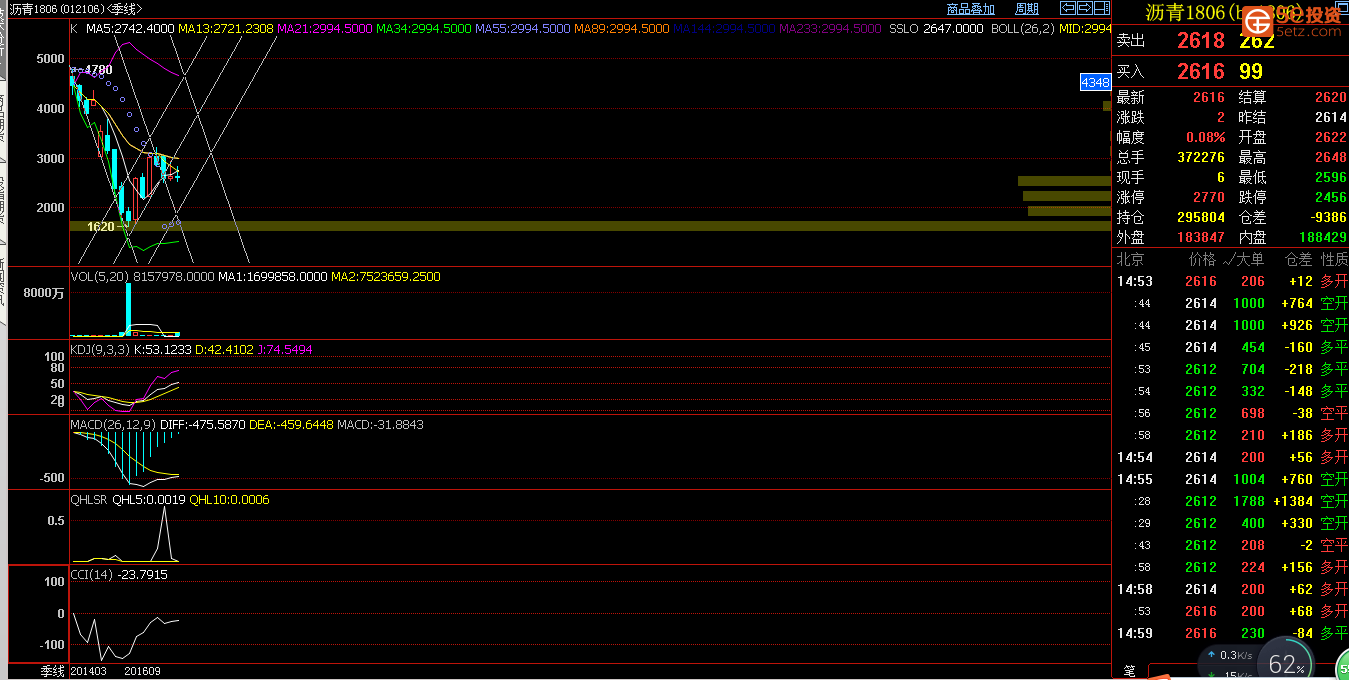The width and height of the screenshot is (1349, 680).
Task: Click the 幅度 change percent 0.08%
Action: coord(1205,137)
